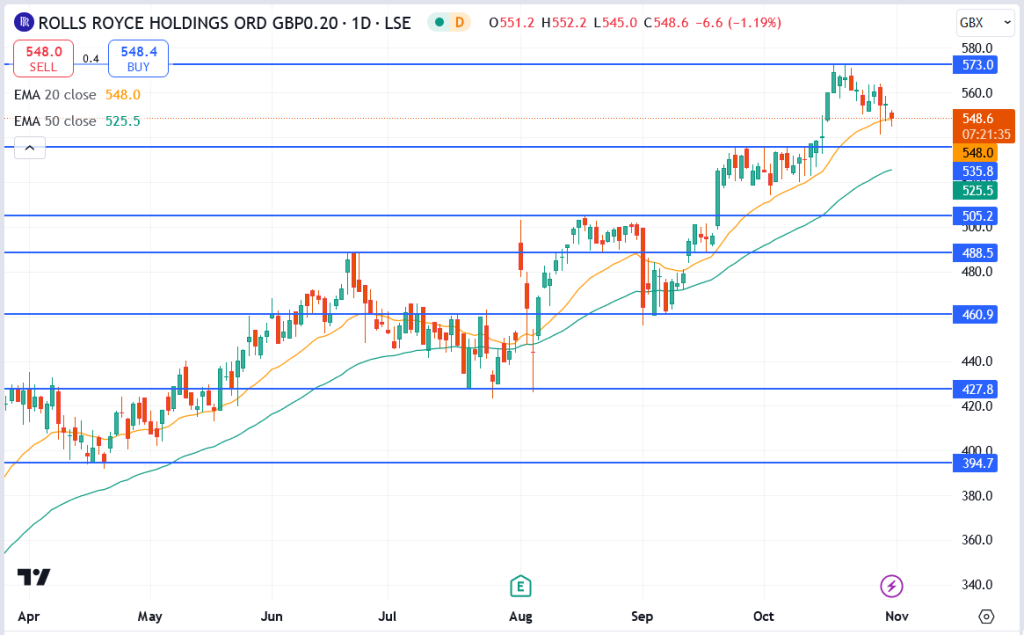Click the May label on time axis
The width and height of the screenshot is (1024, 635).
click(150, 616)
